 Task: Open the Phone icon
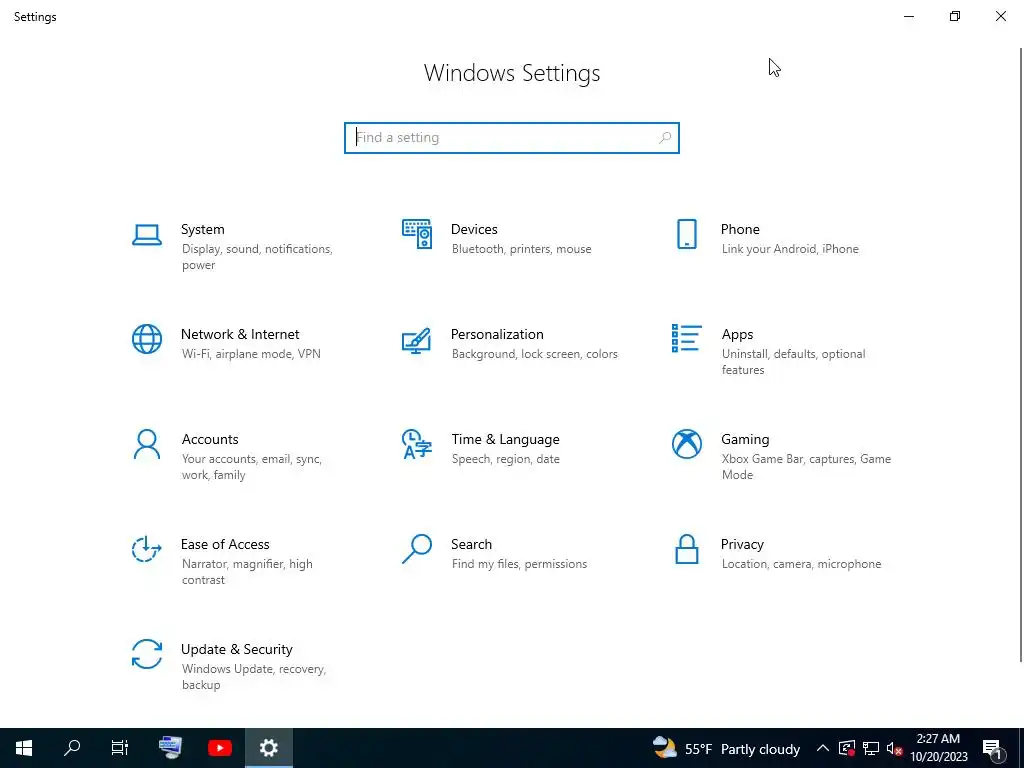click(x=686, y=234)
